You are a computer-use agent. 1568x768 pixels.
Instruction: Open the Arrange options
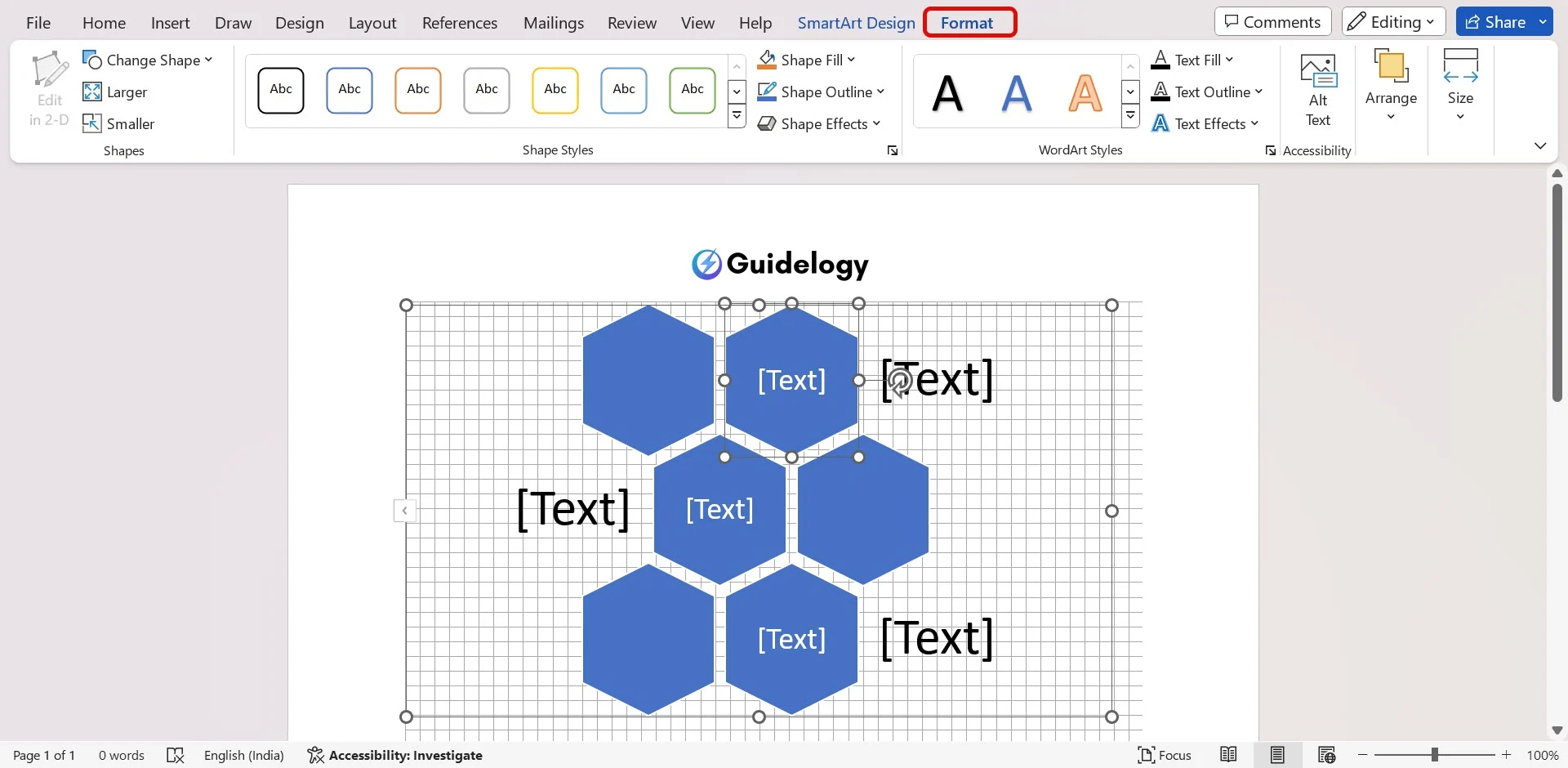[x=1391, y=86]
